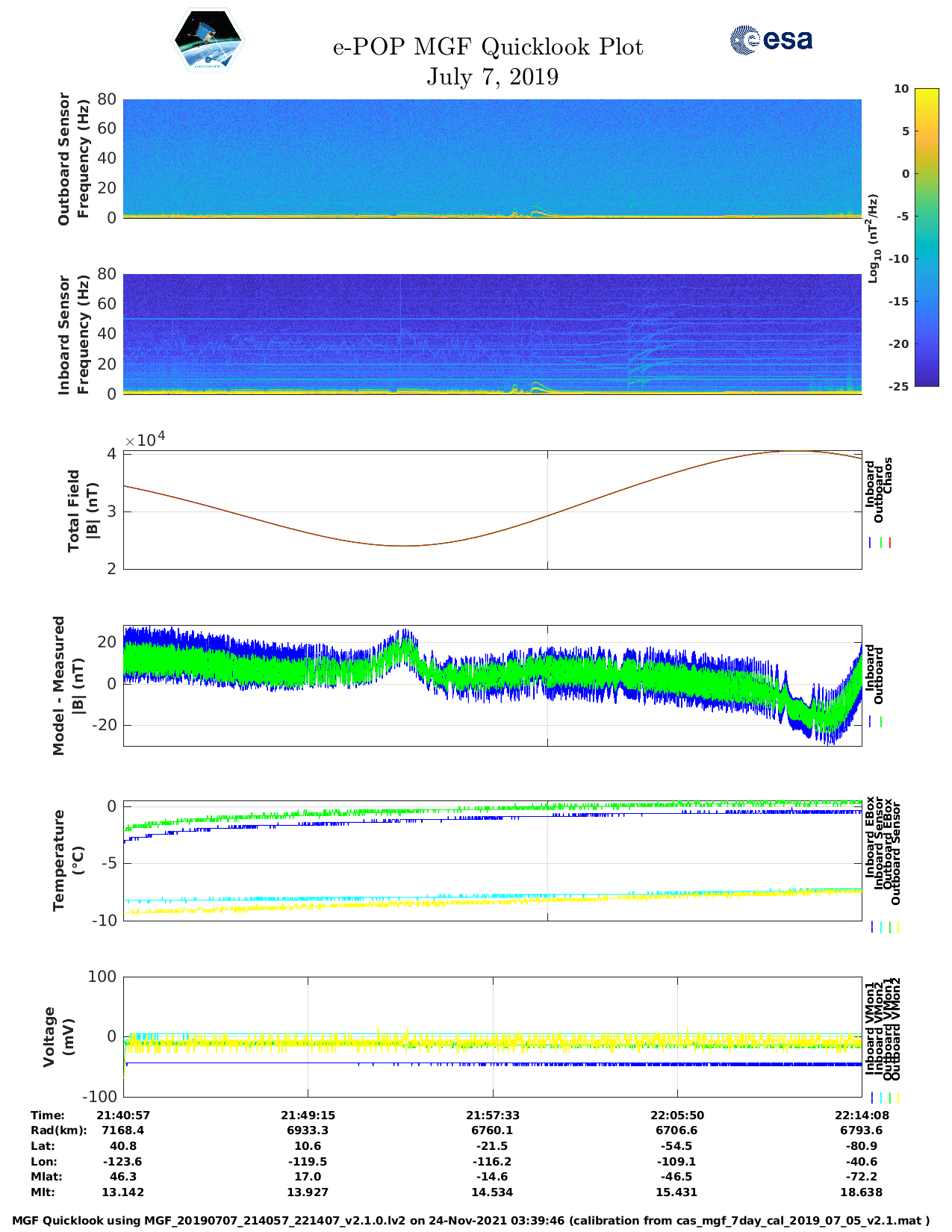Click the CASSIOPE satellite hexagon logo
952x1232 pixels.
208,41
